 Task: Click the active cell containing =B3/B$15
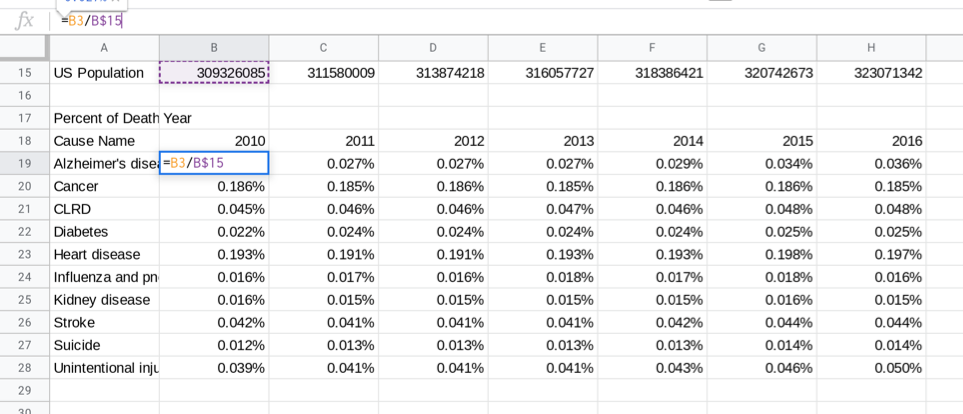[214, 163]
